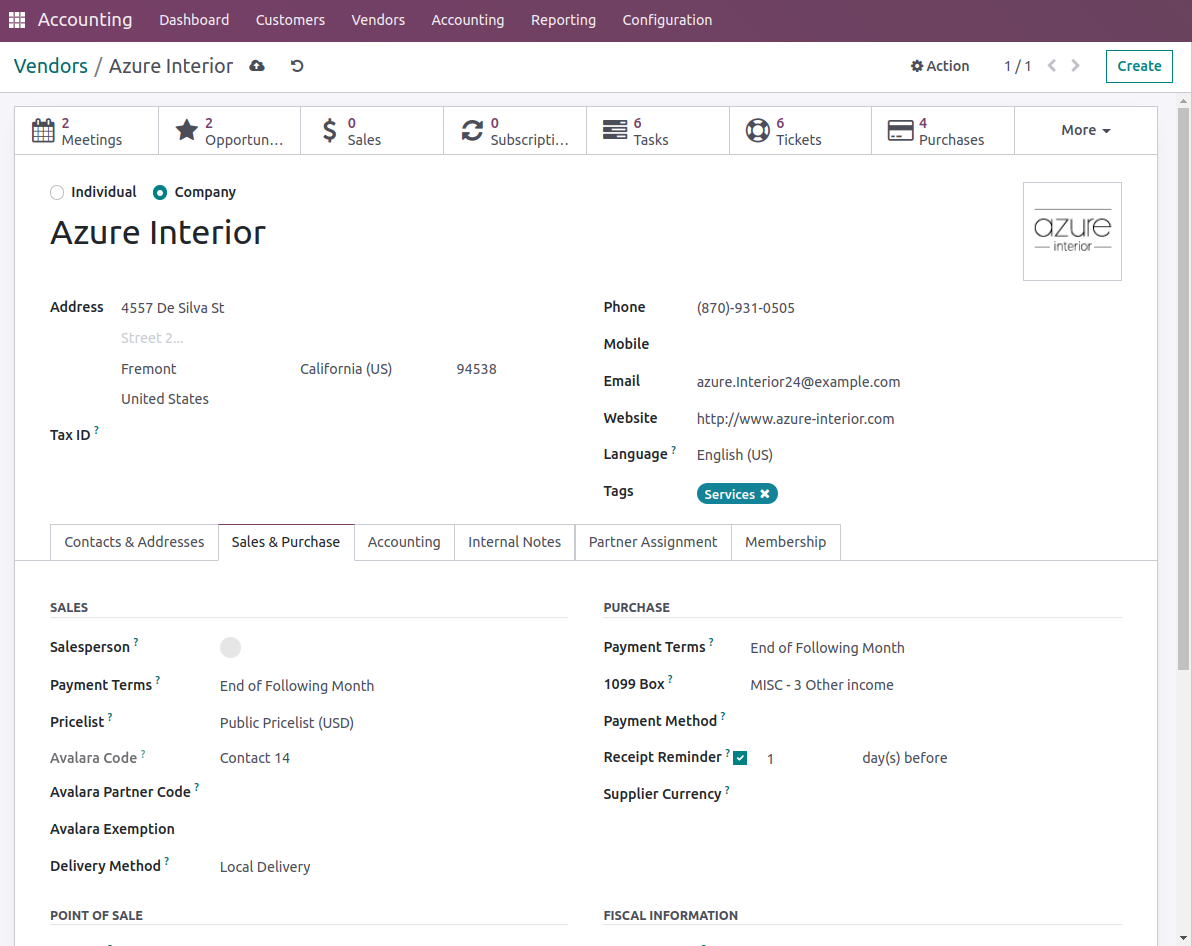The height and width of the screenshot is (946, 1192).
Task: Go back via Vendors breadcrumb link
Action: pyautogui.click(x=51, y=66)
